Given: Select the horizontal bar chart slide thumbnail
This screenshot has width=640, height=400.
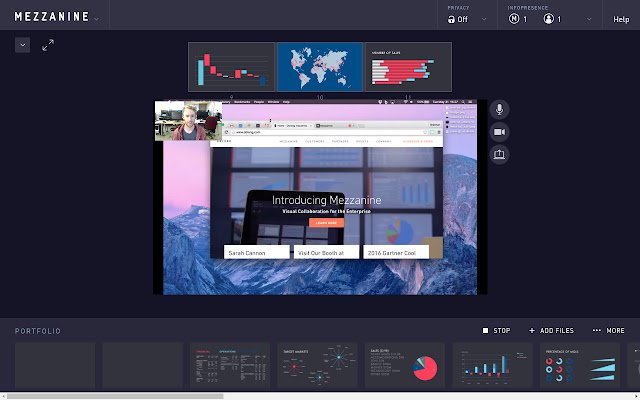Looking at the screenshot, I should click(408, 67).
